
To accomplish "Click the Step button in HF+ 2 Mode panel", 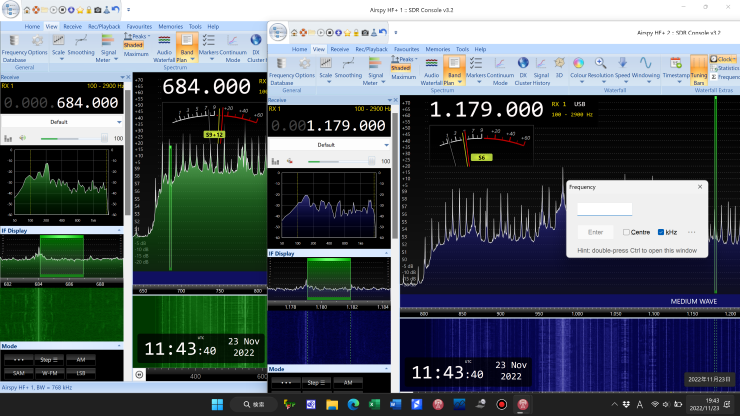I will [316, 382].
